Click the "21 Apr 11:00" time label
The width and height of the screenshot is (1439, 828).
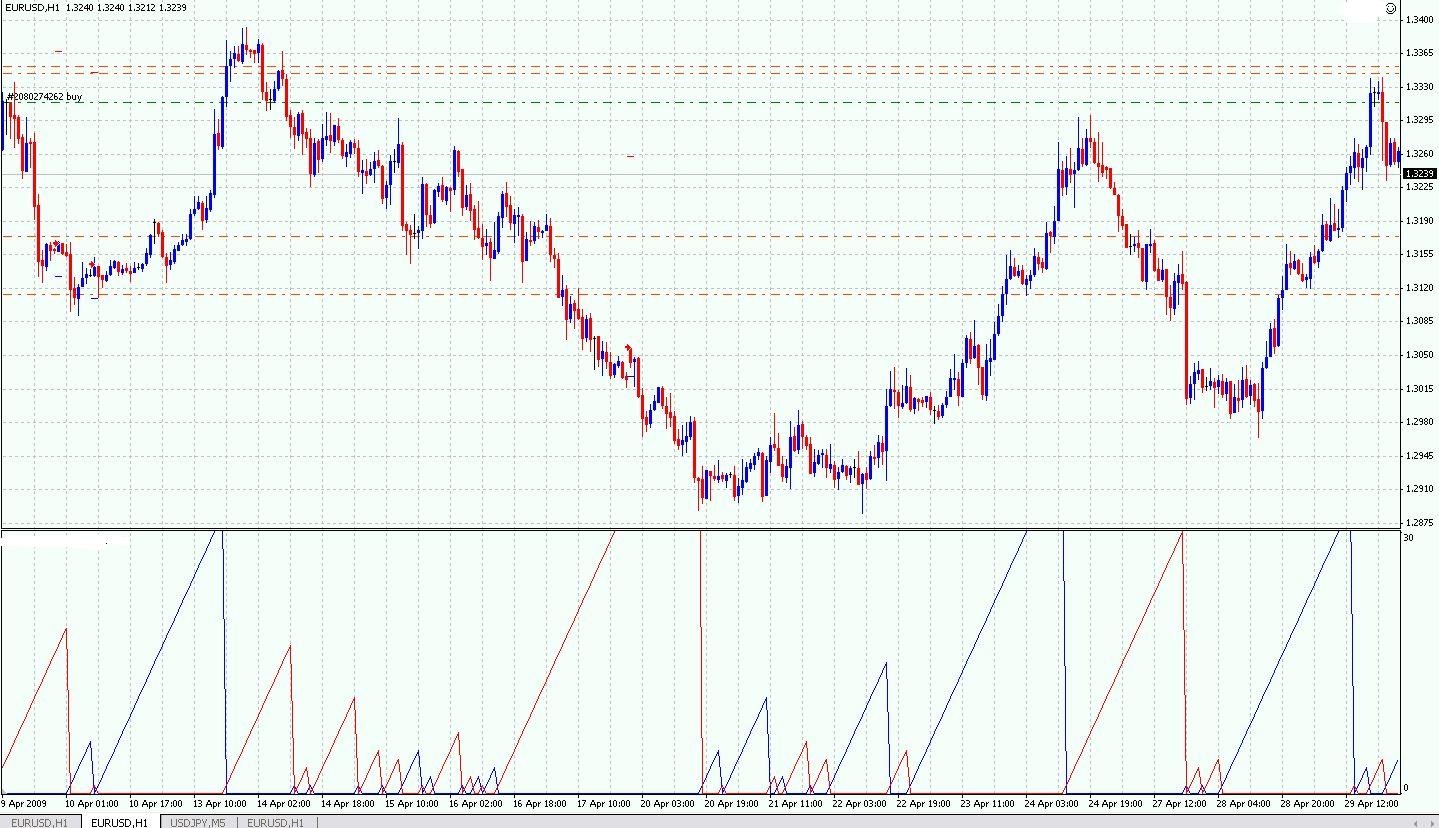coord(796,803)
